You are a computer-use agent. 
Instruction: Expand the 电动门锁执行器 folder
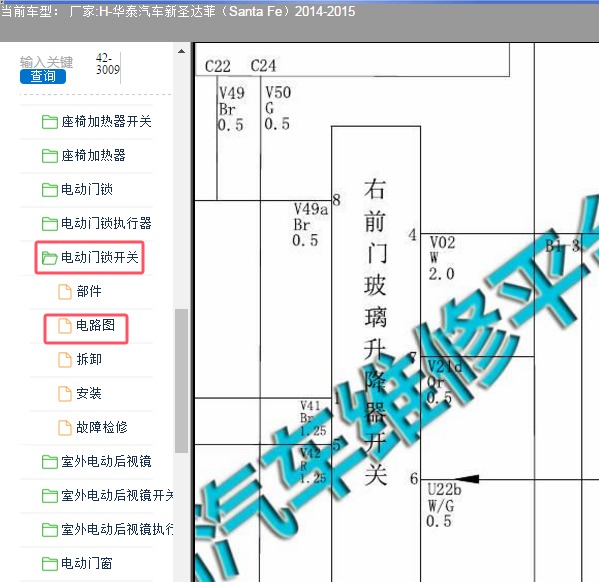click(97, 224)
